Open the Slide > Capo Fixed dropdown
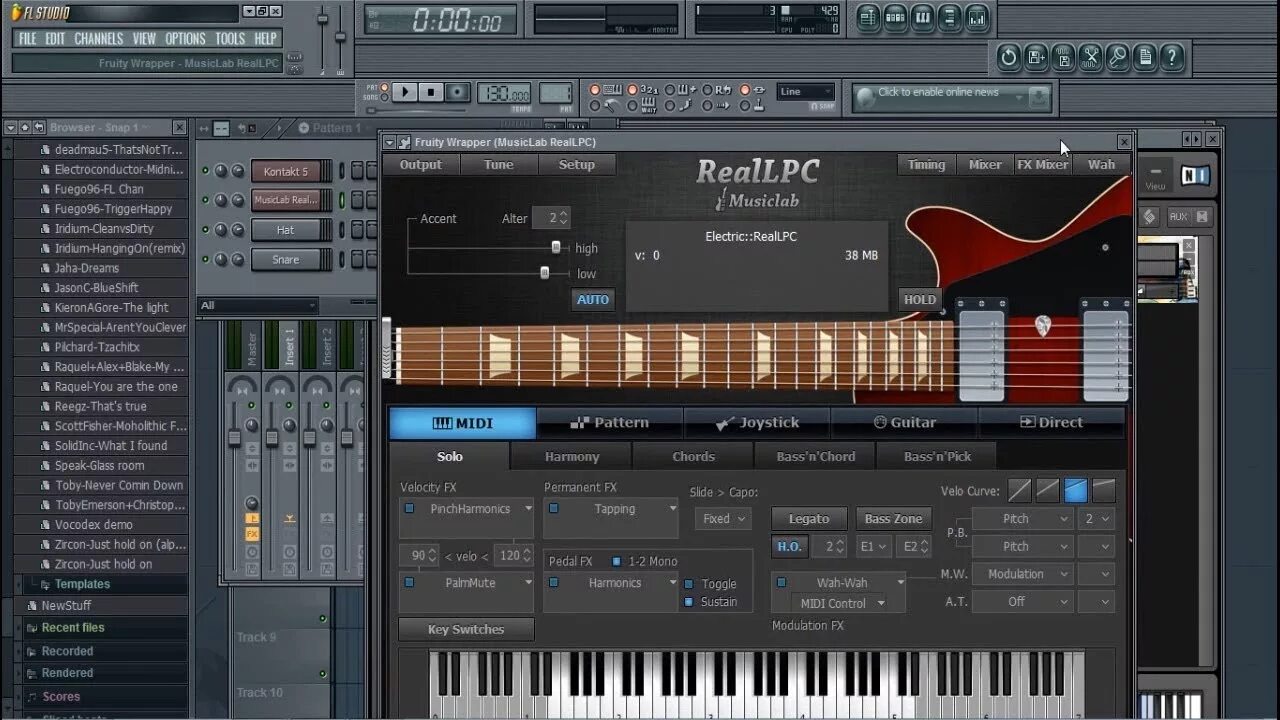This screenshot has height=720, width=1280. tap(723, 519)
